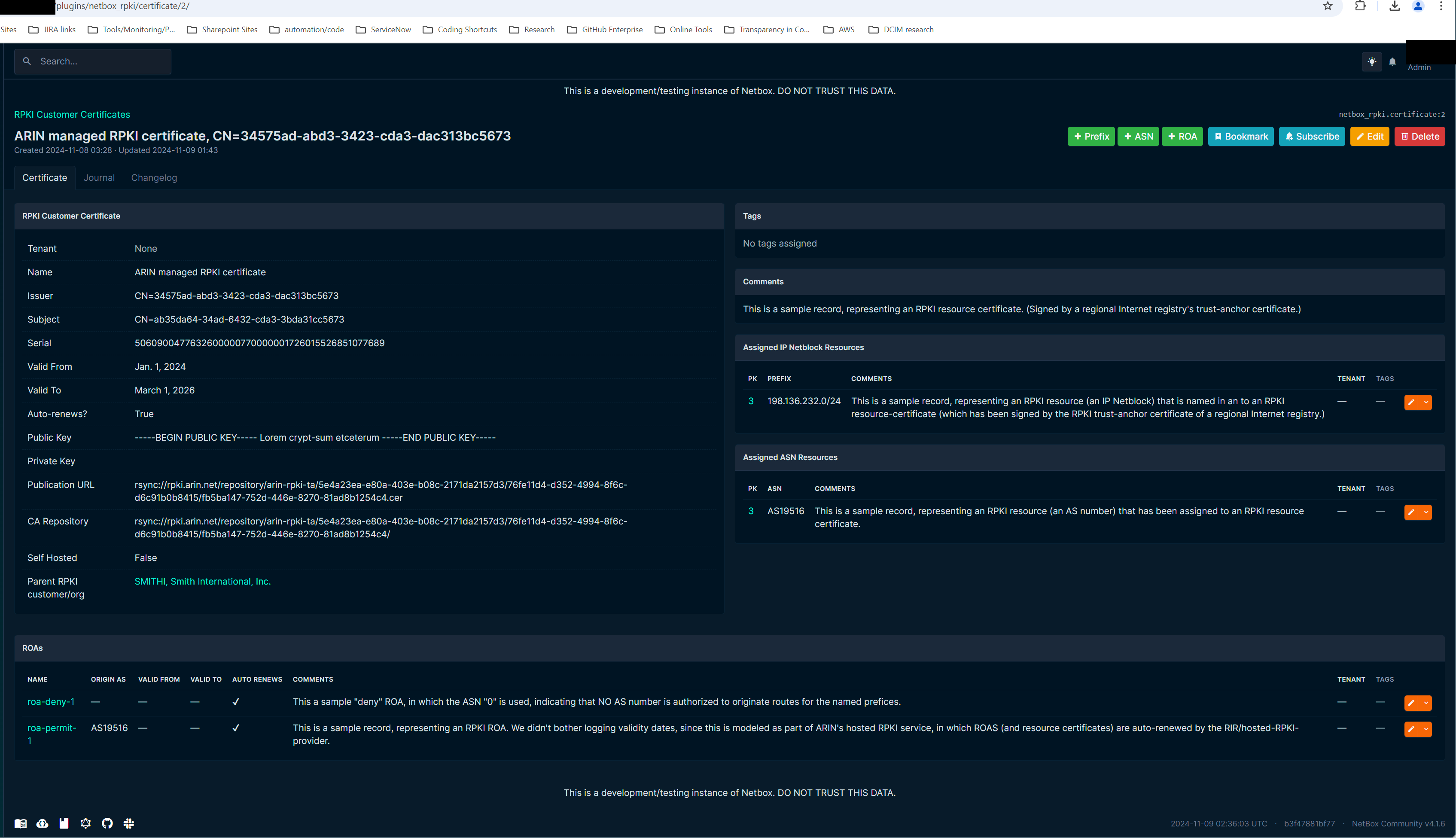Viewport: 1456px width, 838px height.
Task: Click NetBox Community v4.1.6 footer text
Action: coord(1398,824)
